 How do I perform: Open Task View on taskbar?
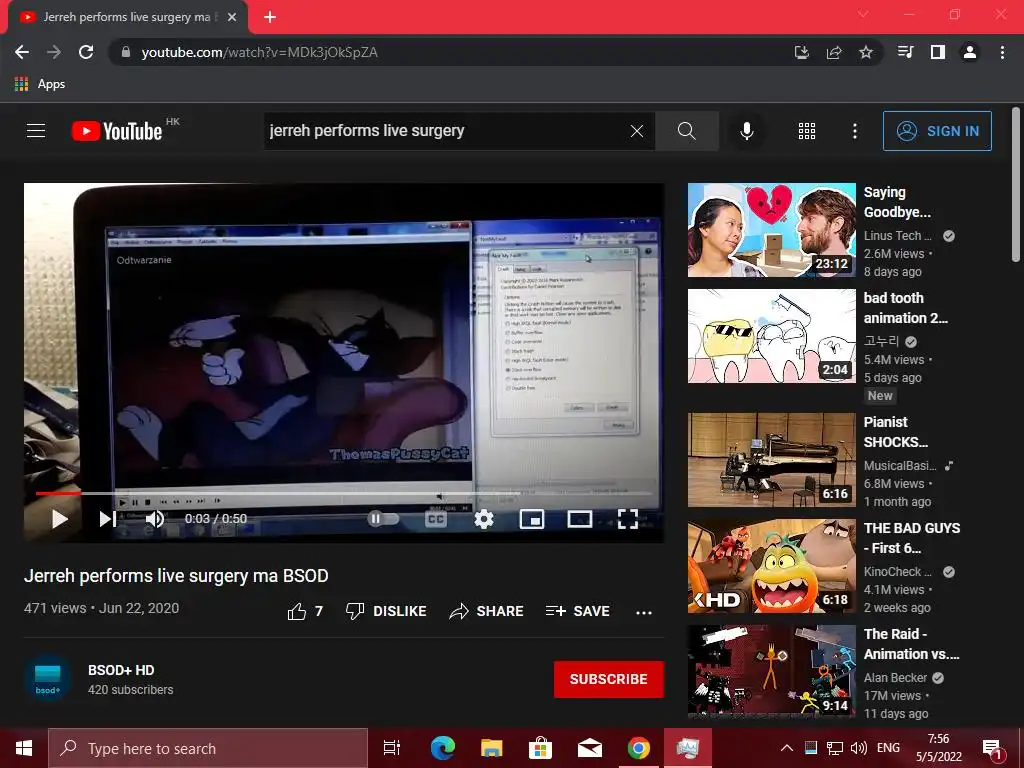[x=392, y=748]
